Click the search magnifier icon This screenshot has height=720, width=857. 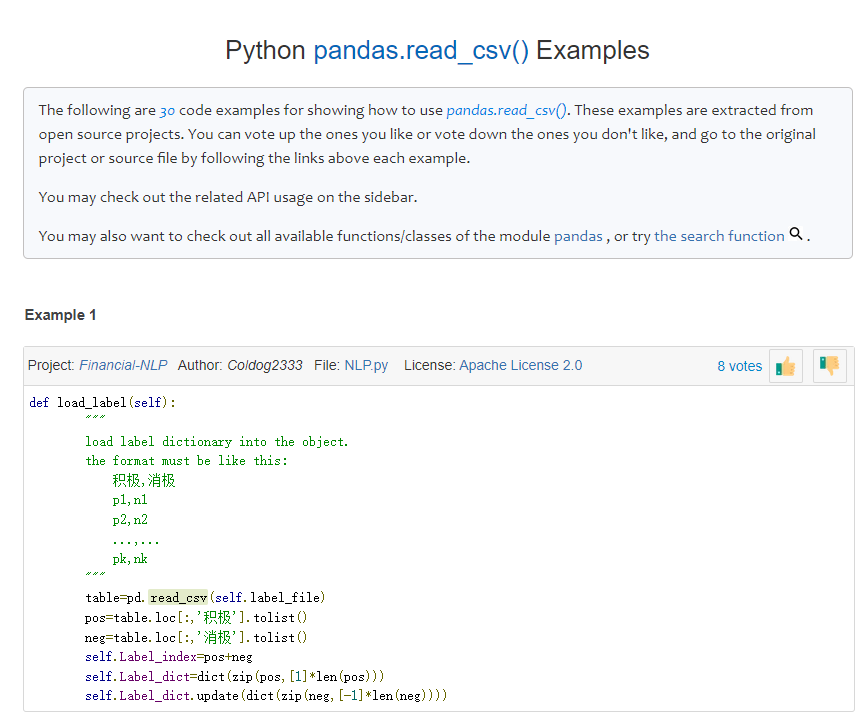796,234
